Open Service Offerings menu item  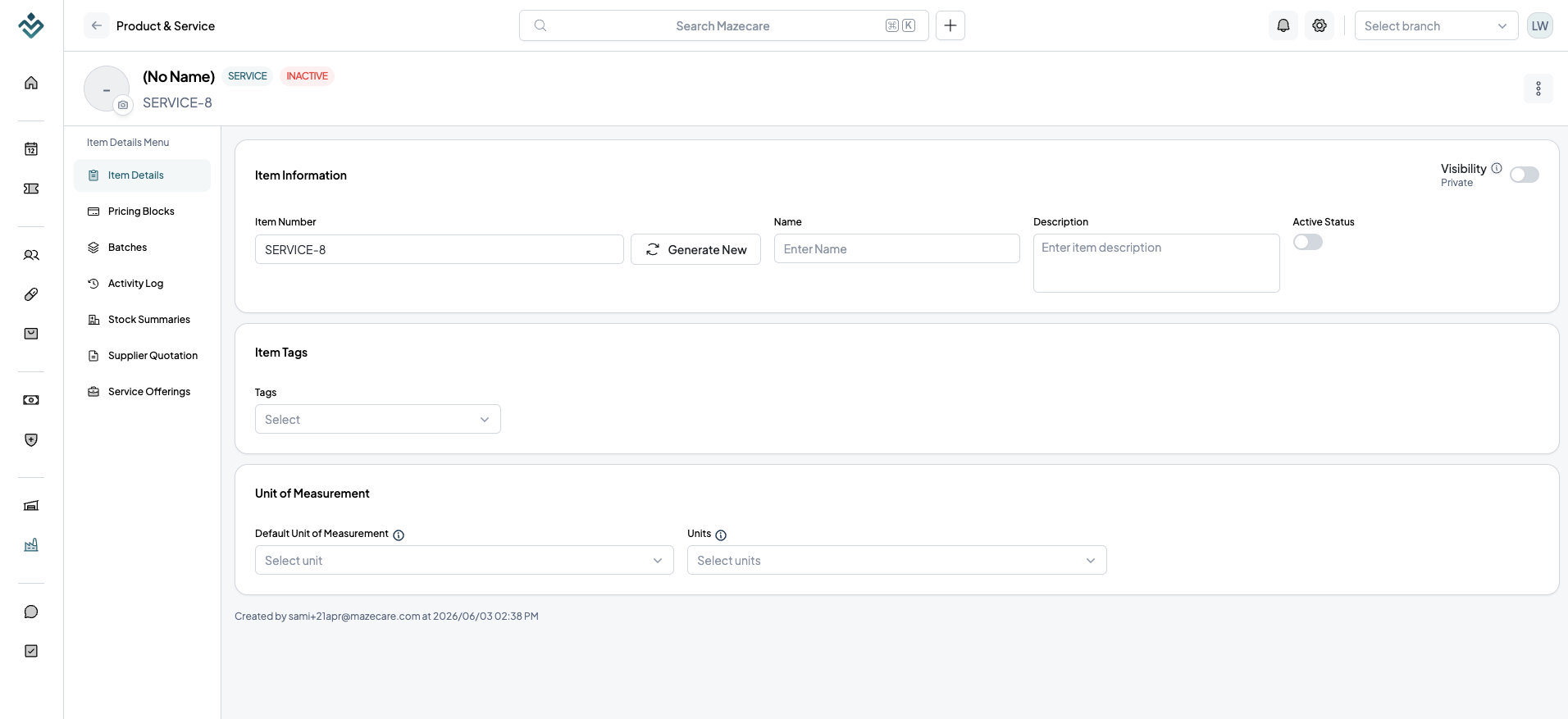pyautogui.click(x=142, y=392)
